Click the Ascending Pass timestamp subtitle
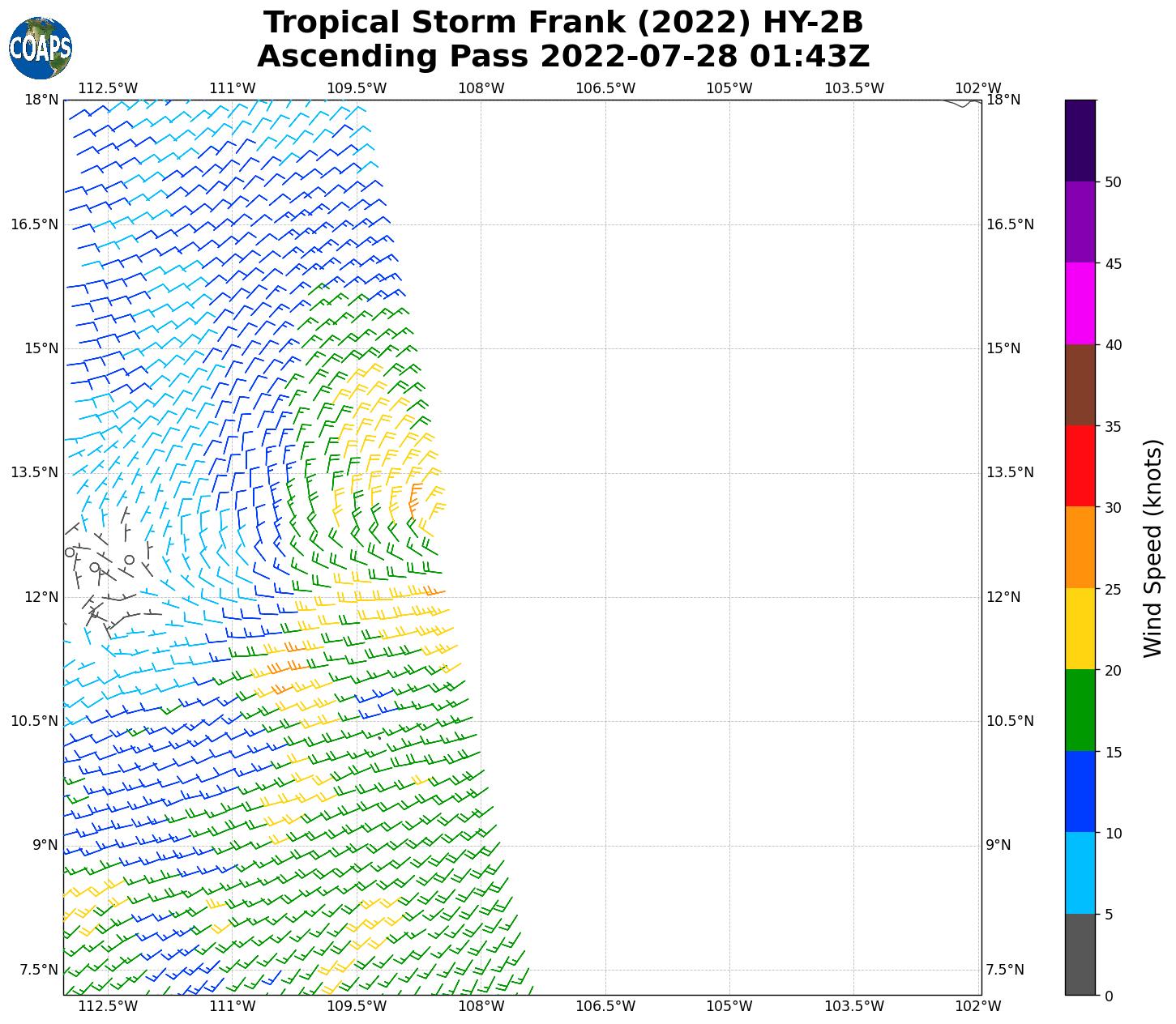 (563, 57)
